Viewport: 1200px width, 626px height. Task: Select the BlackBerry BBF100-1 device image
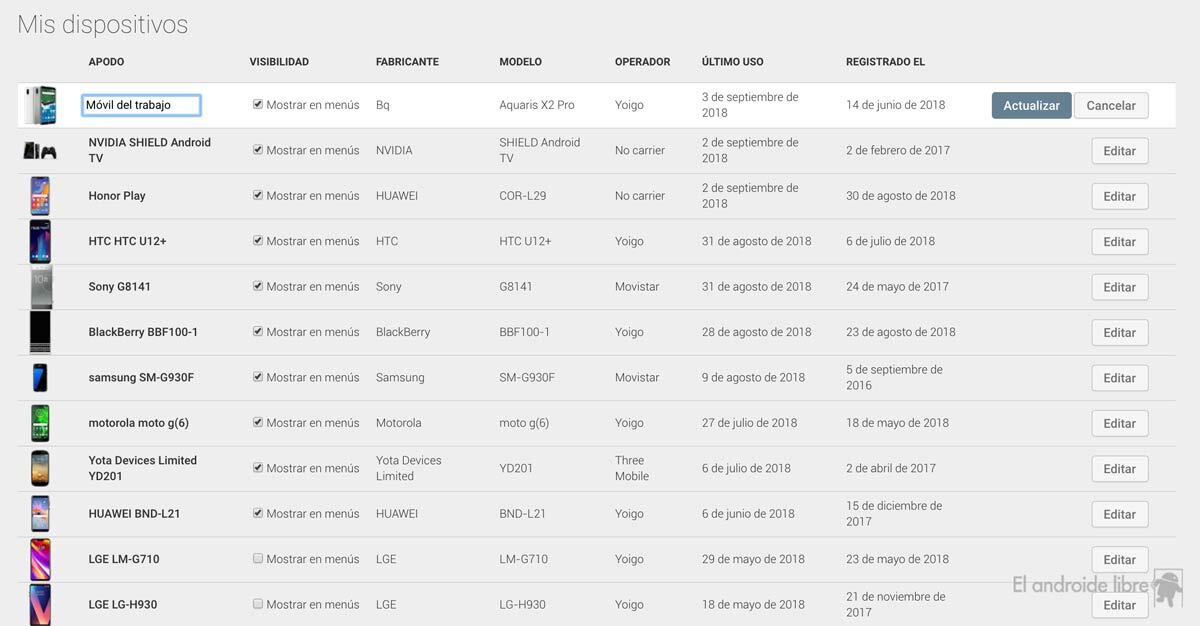[x=40, y=332]
